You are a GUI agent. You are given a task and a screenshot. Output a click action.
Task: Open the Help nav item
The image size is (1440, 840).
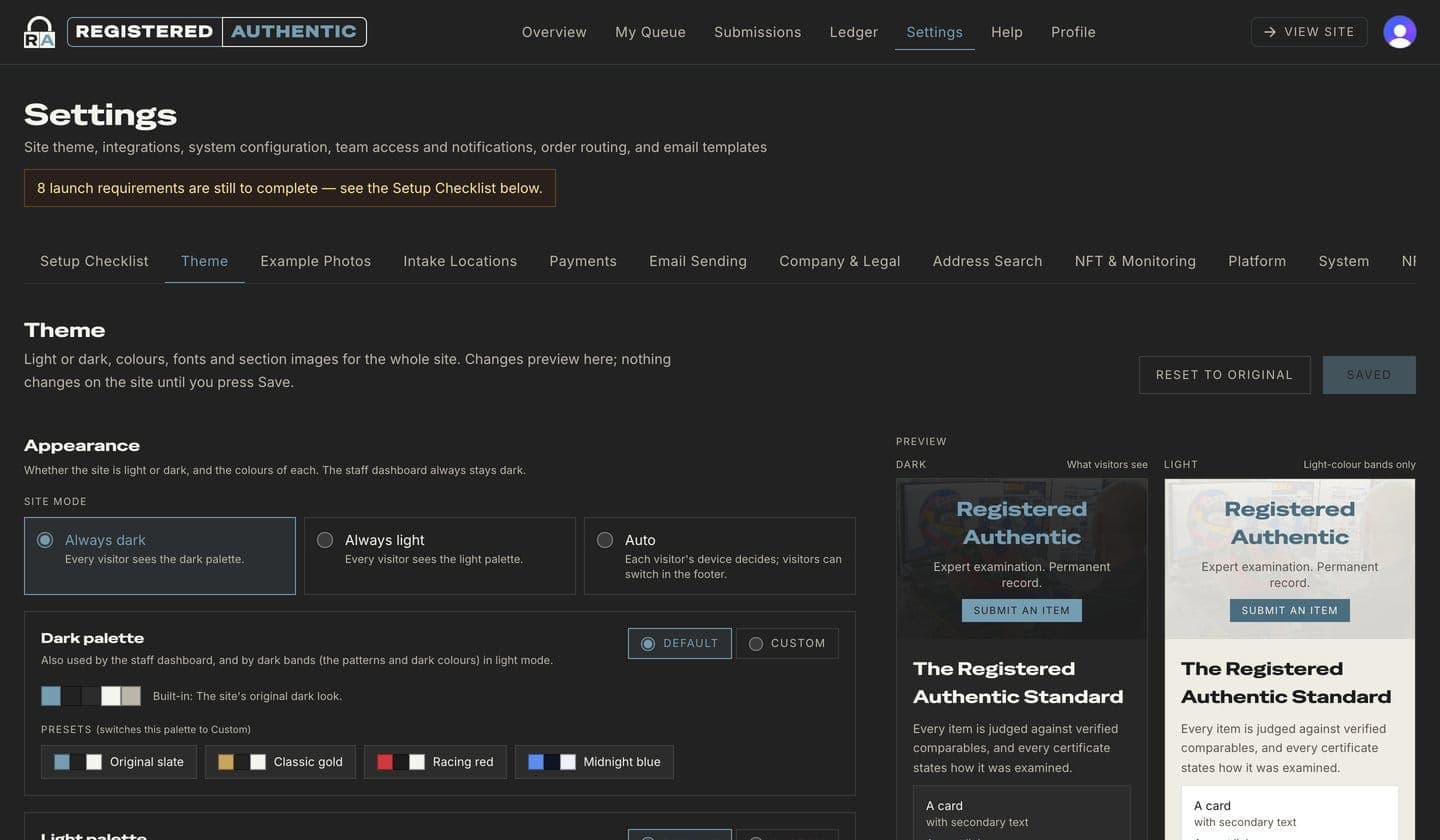click(1007, 32)
